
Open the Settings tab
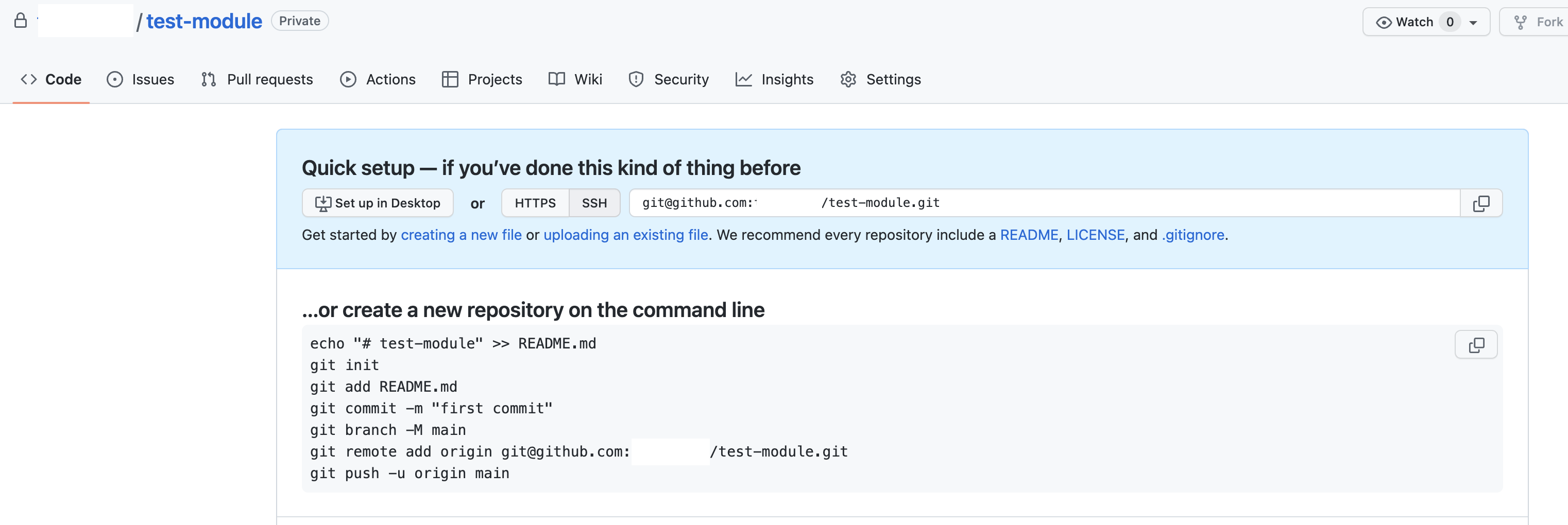(880, 79)
